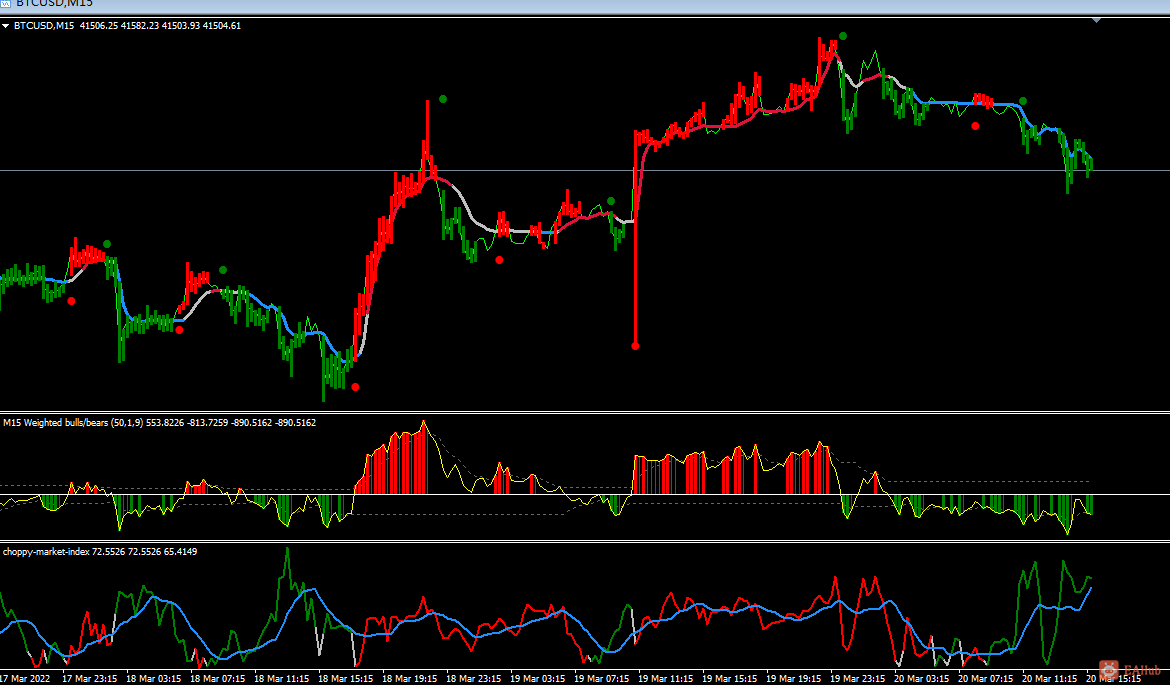1170x685 pixels.
Task: Select the close price value 41504.61
Action: (x=222, y=25)
